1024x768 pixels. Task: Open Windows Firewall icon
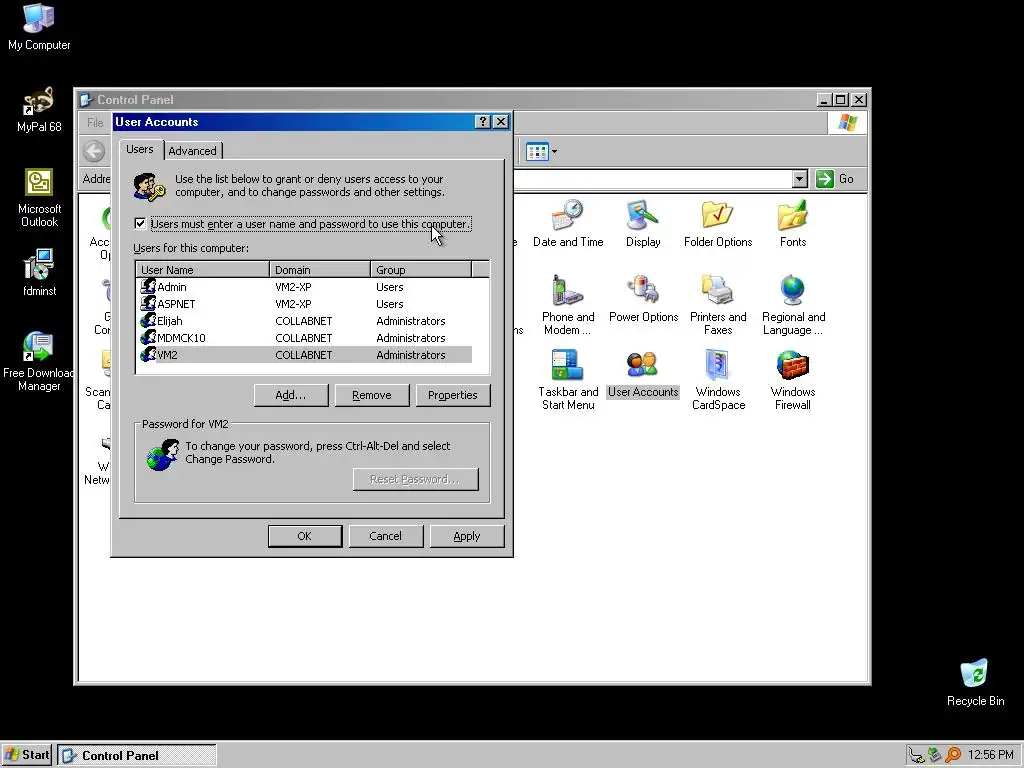(792, 380)
